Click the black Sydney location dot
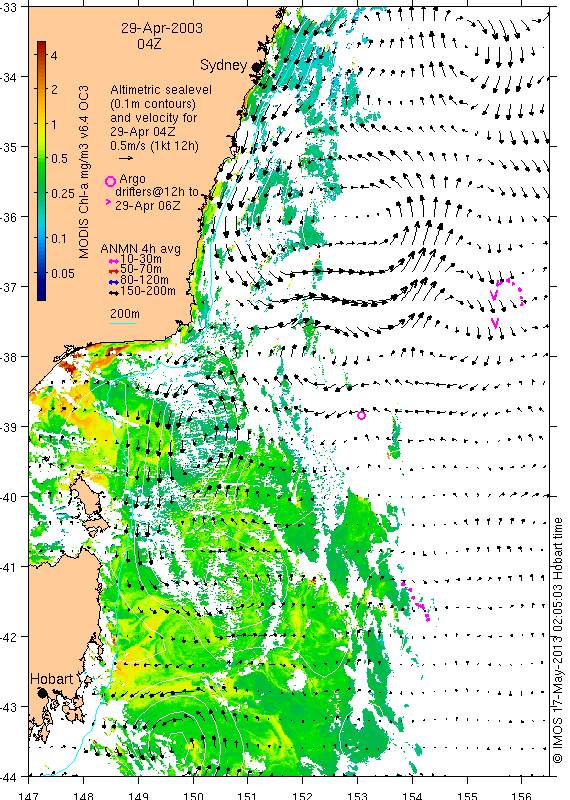The height and width of the screenshot is (800, 570). pyautogui.click(x=257, y=66)
